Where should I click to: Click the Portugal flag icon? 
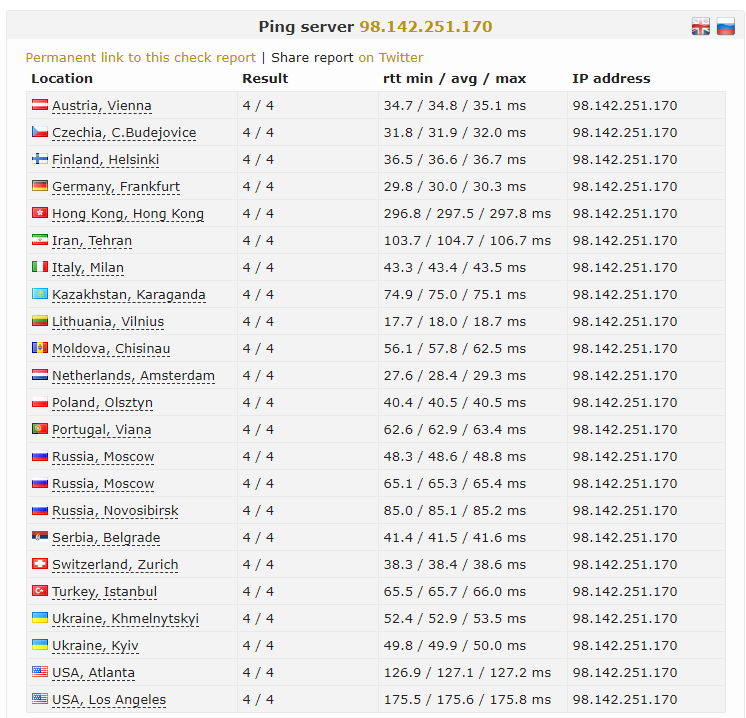pyautogui.click(x=40, y=429)
